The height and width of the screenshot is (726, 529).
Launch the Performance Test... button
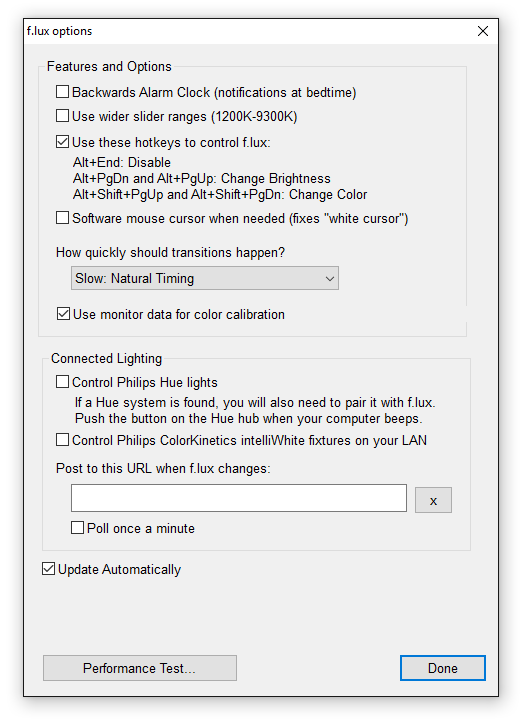click(140, 668)
